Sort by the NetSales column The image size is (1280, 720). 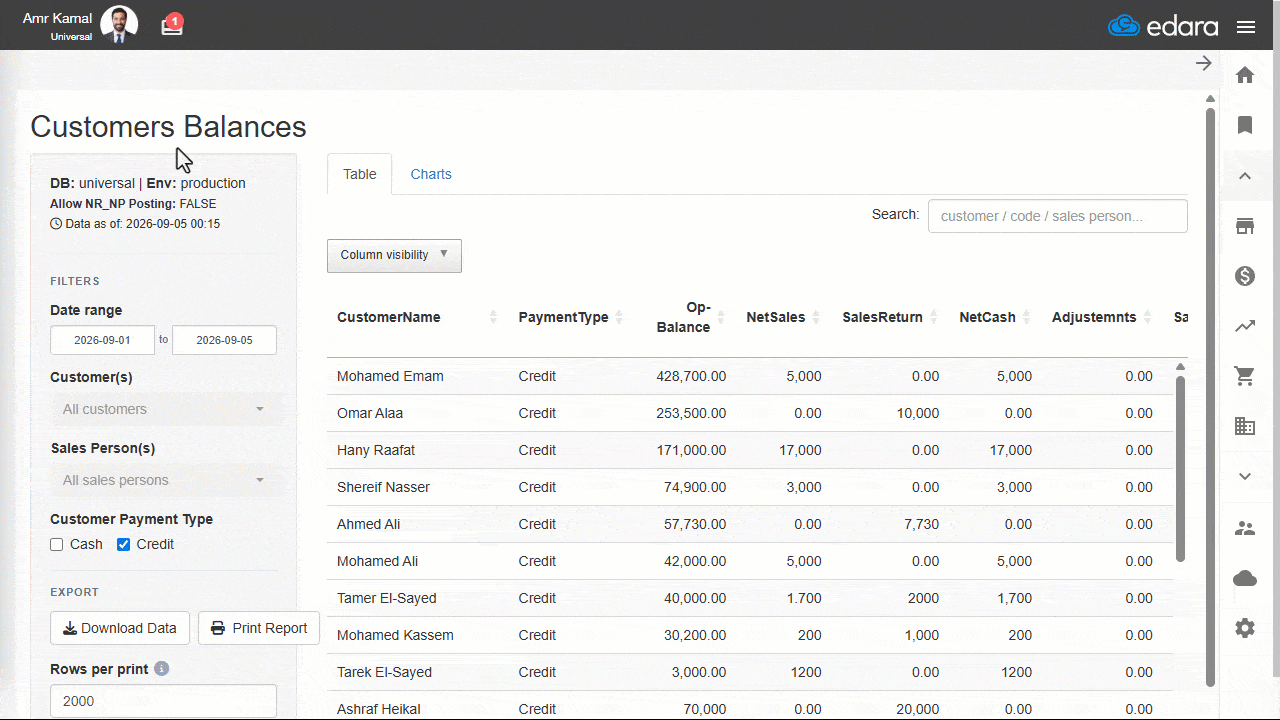[x=784, y=317]
